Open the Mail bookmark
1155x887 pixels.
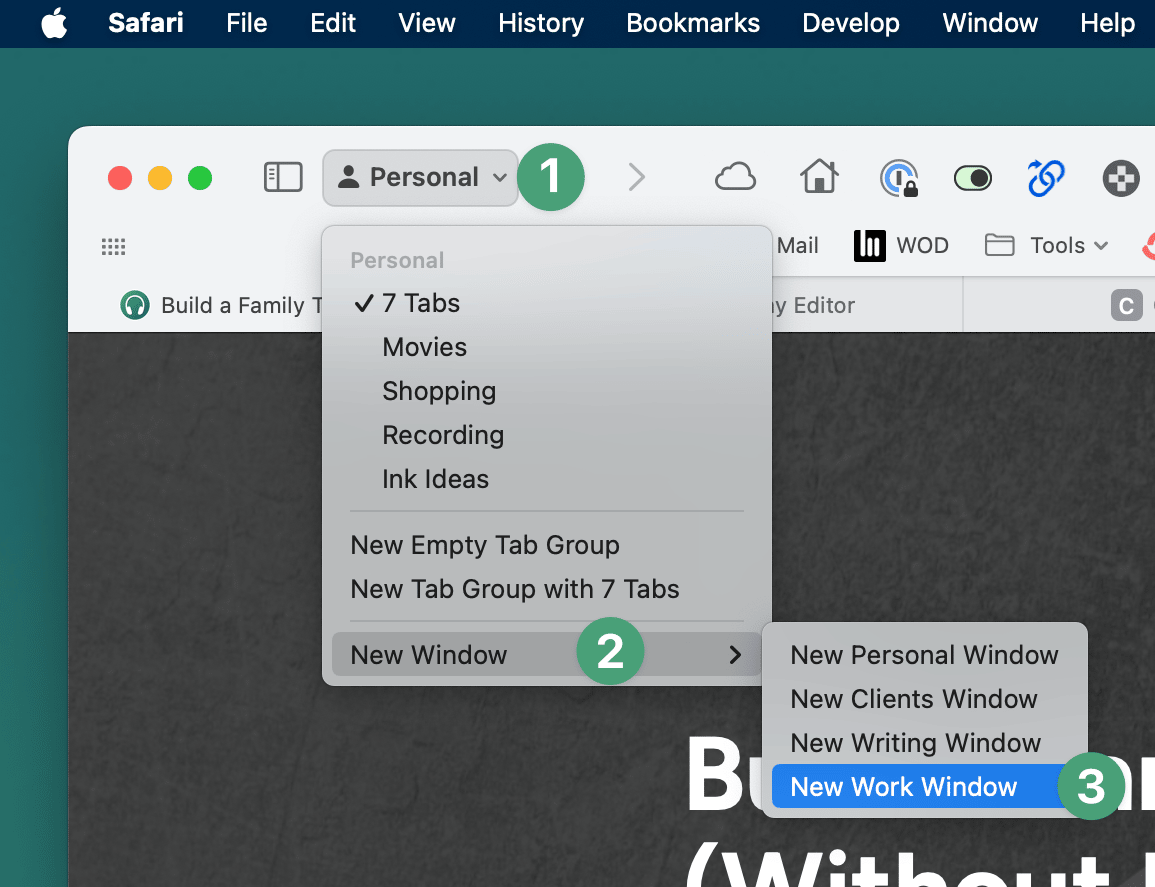pyautogui.click(x=797, y=245)
